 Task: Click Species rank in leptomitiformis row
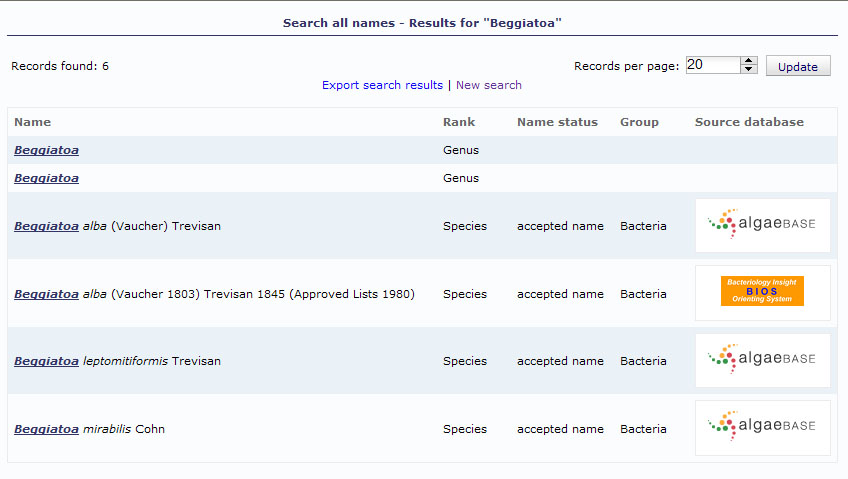(x=465, y=361)
